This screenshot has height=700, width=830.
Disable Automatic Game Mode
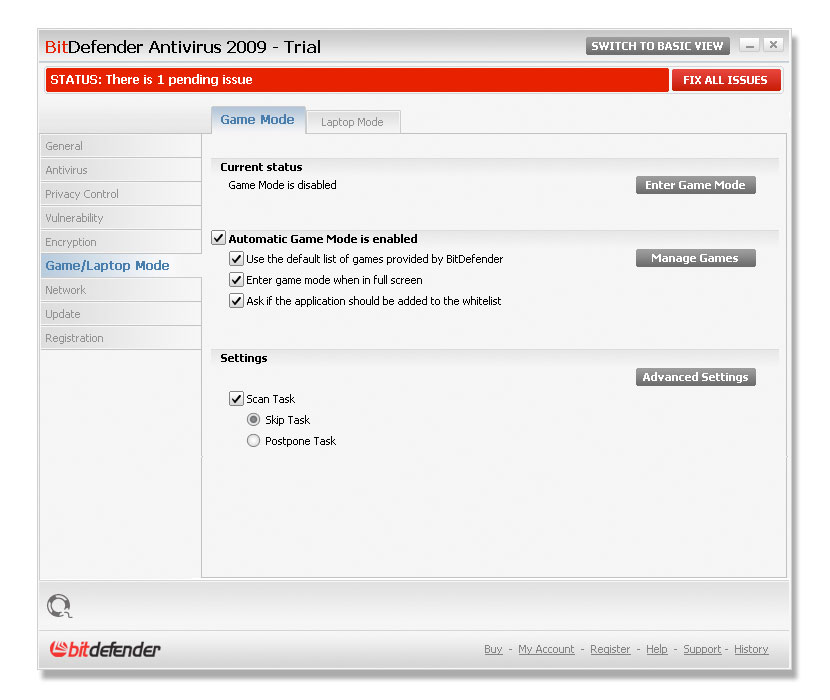(x=217, y=238)
